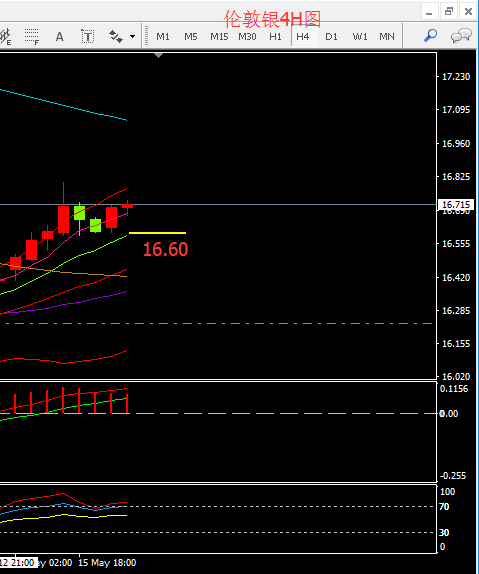Restore down the chart window

(x=449, y=12)
